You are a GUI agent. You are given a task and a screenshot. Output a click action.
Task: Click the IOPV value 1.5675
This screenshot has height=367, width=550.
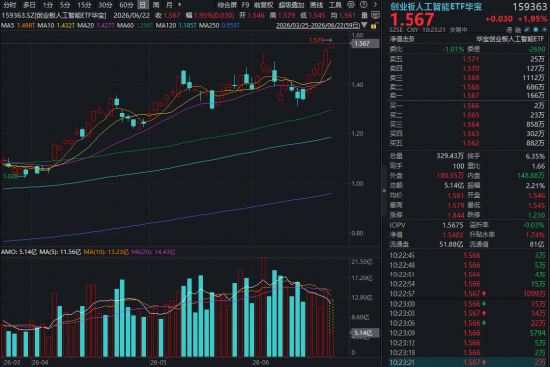[x=453, y=225]
